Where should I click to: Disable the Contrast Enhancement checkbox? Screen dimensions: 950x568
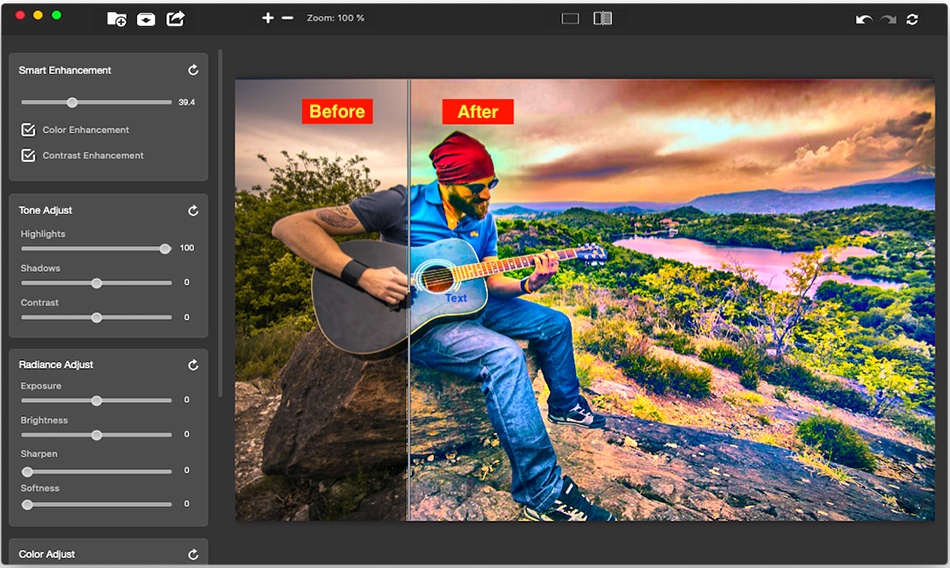tap(28, 156)
